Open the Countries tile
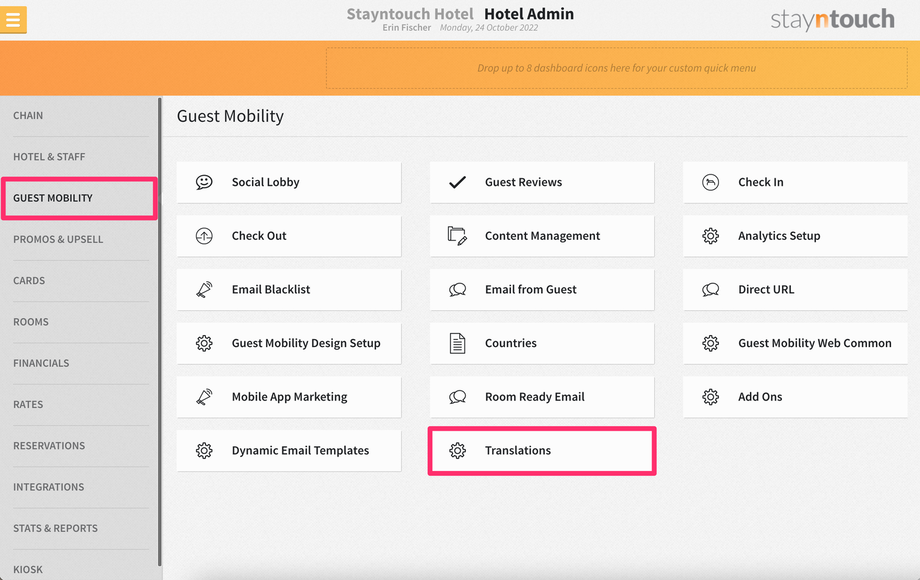 [x=542, y=343]
